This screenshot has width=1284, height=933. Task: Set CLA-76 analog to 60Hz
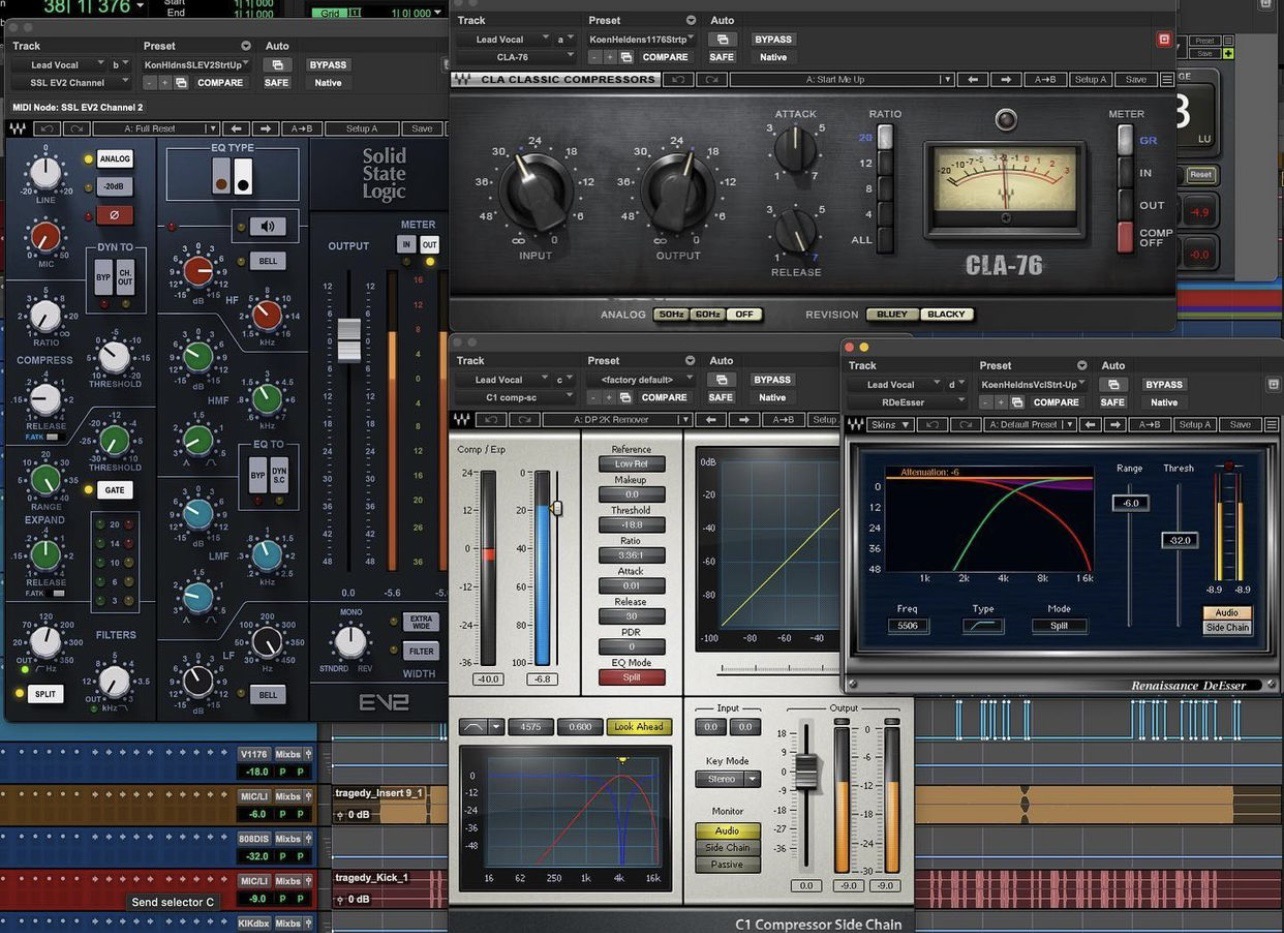pyautogui.click(x=707, y=314)
